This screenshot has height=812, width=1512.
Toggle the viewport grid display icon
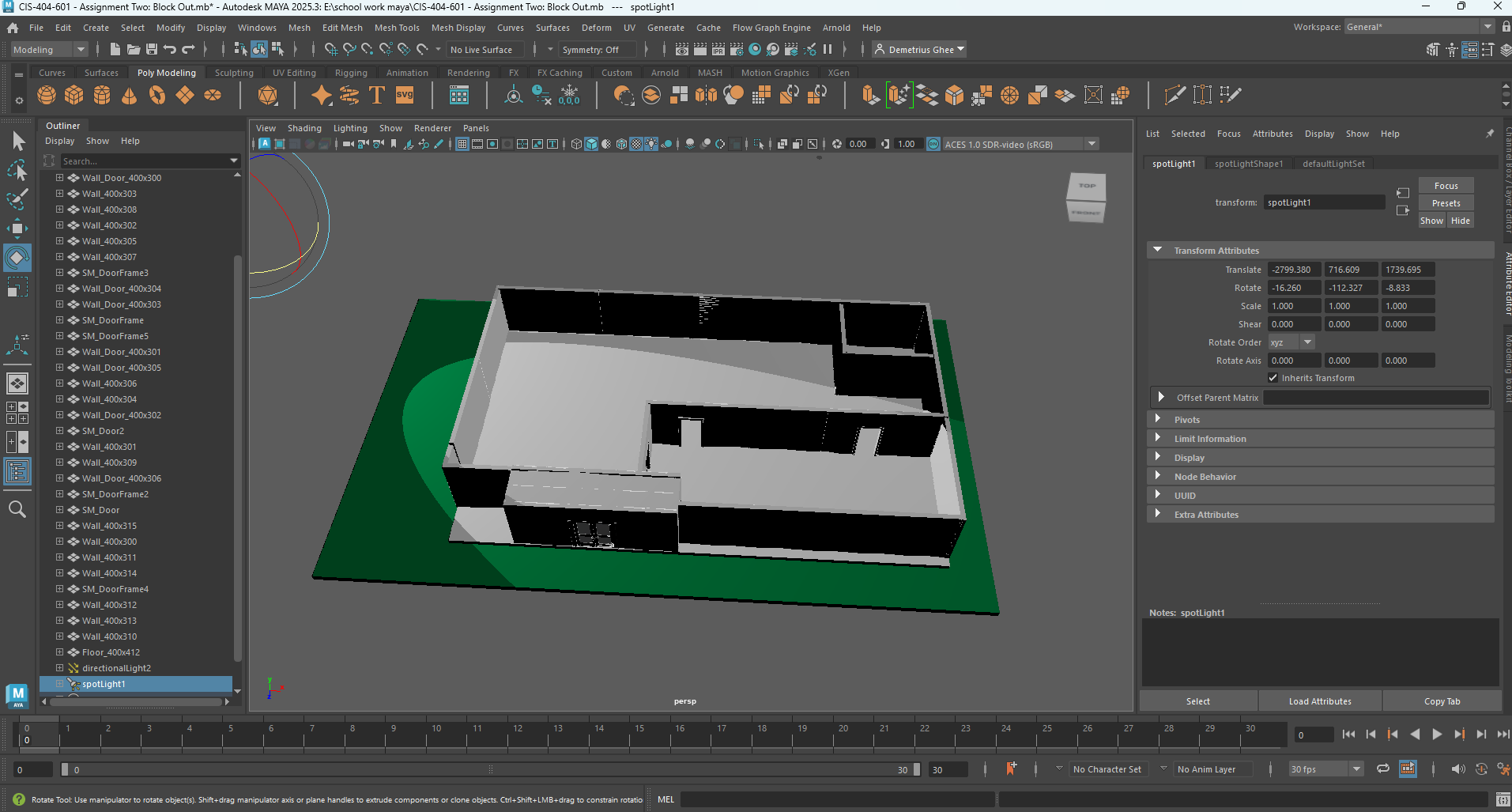462,144
